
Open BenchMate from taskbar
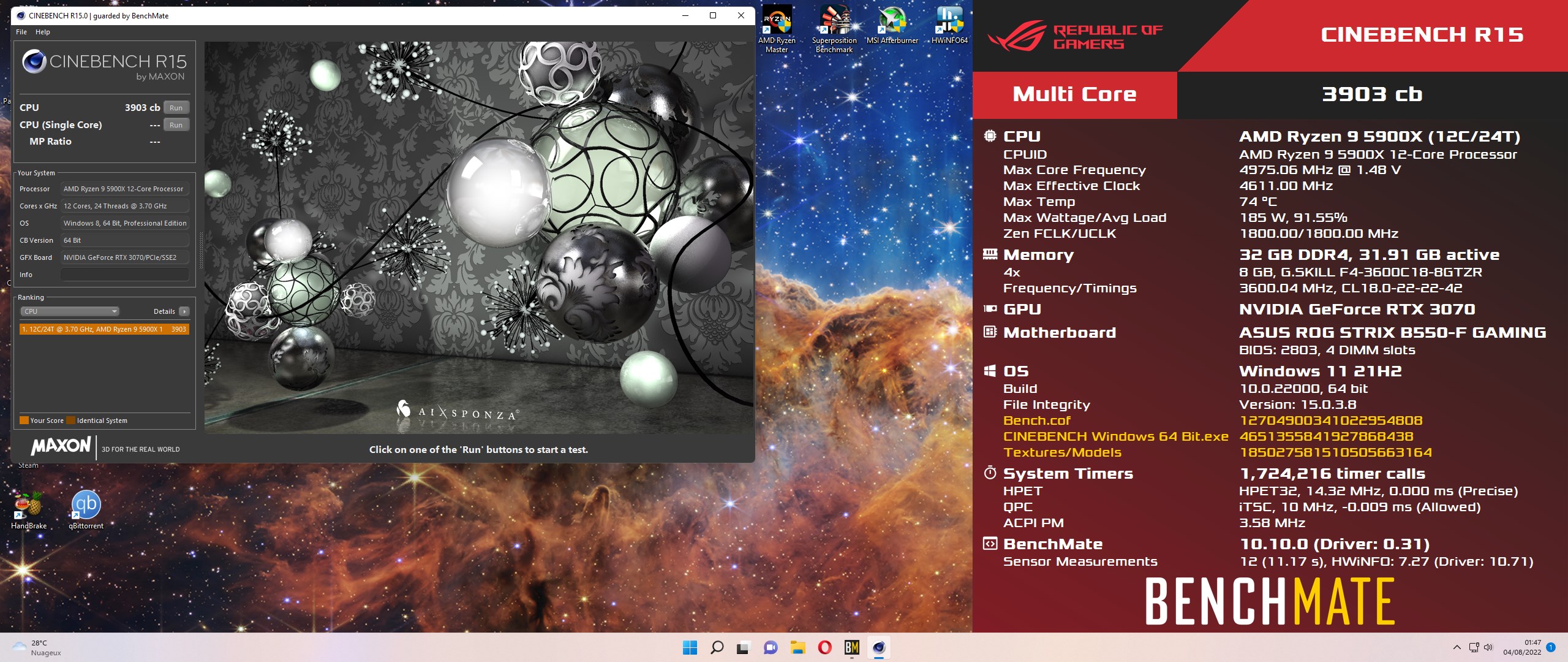(851, 647)
